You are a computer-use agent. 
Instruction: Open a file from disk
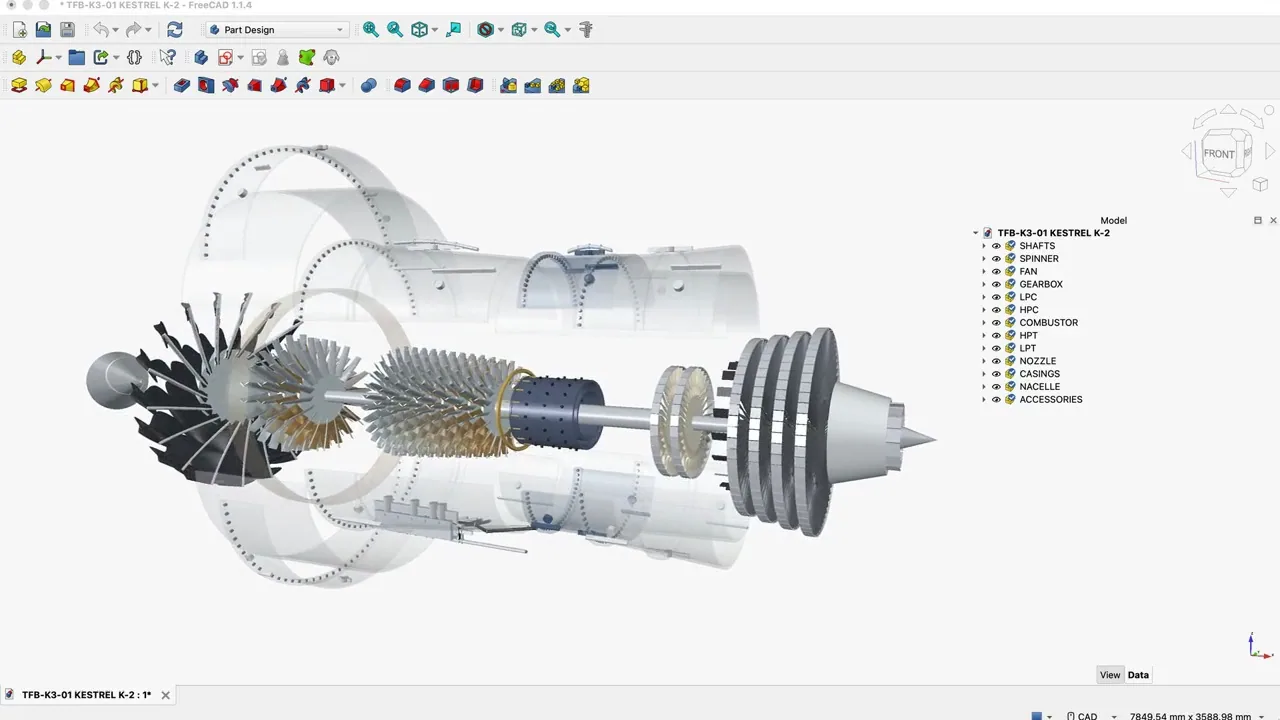(43, 30)
